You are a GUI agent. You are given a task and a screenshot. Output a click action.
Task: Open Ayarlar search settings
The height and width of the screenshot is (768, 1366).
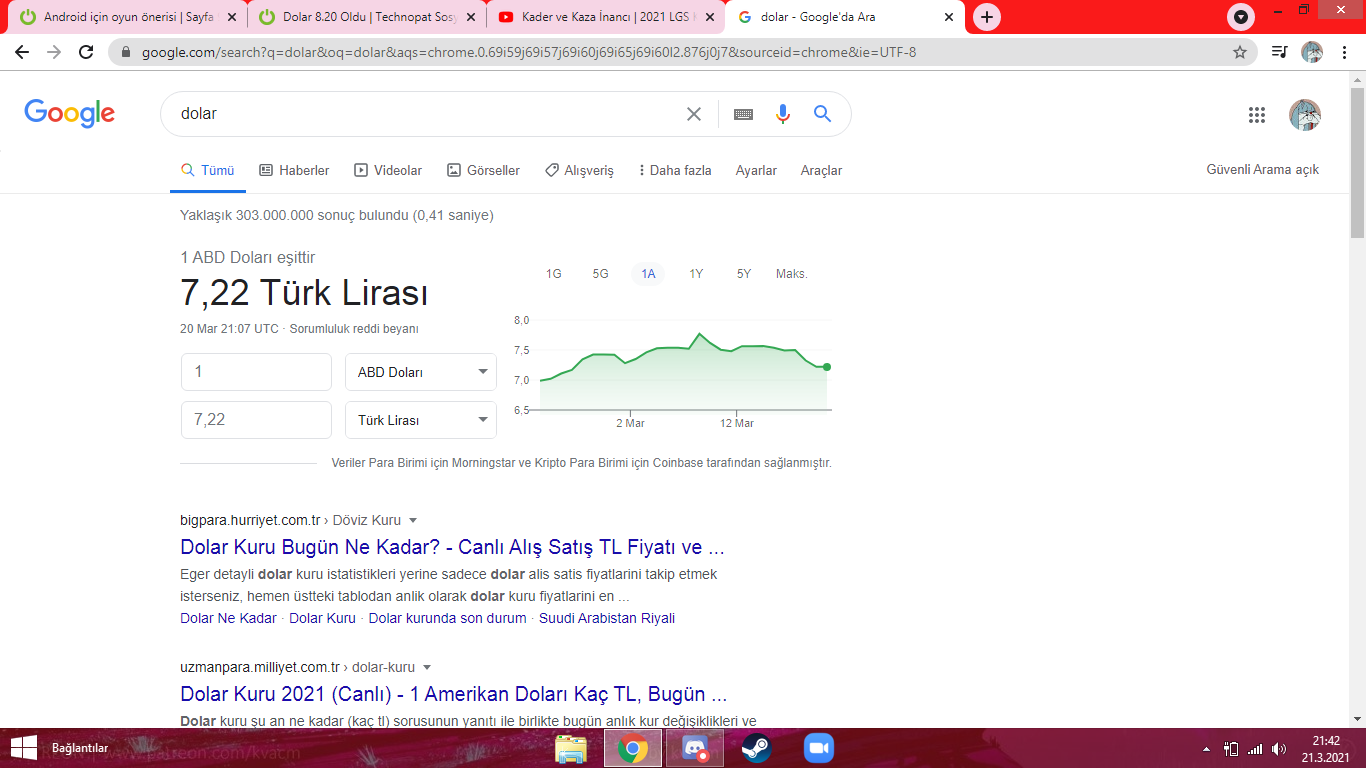click(756, 171)
